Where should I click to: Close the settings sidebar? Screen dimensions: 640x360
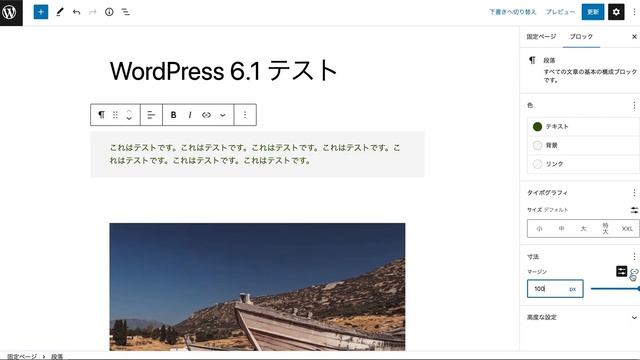pos(634,37)
